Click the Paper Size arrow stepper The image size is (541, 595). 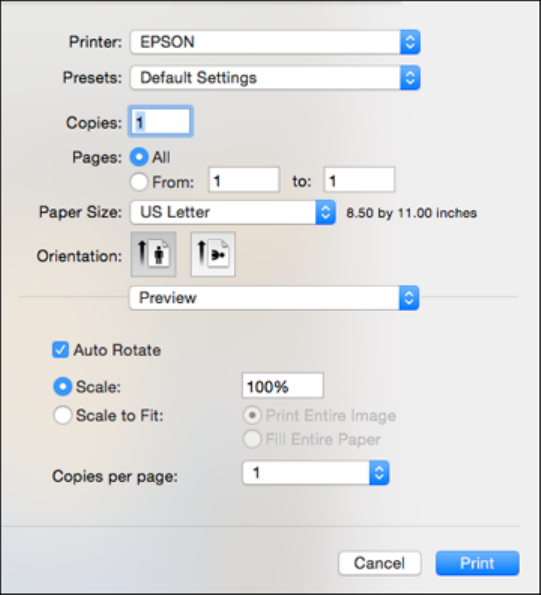[326, 212]
